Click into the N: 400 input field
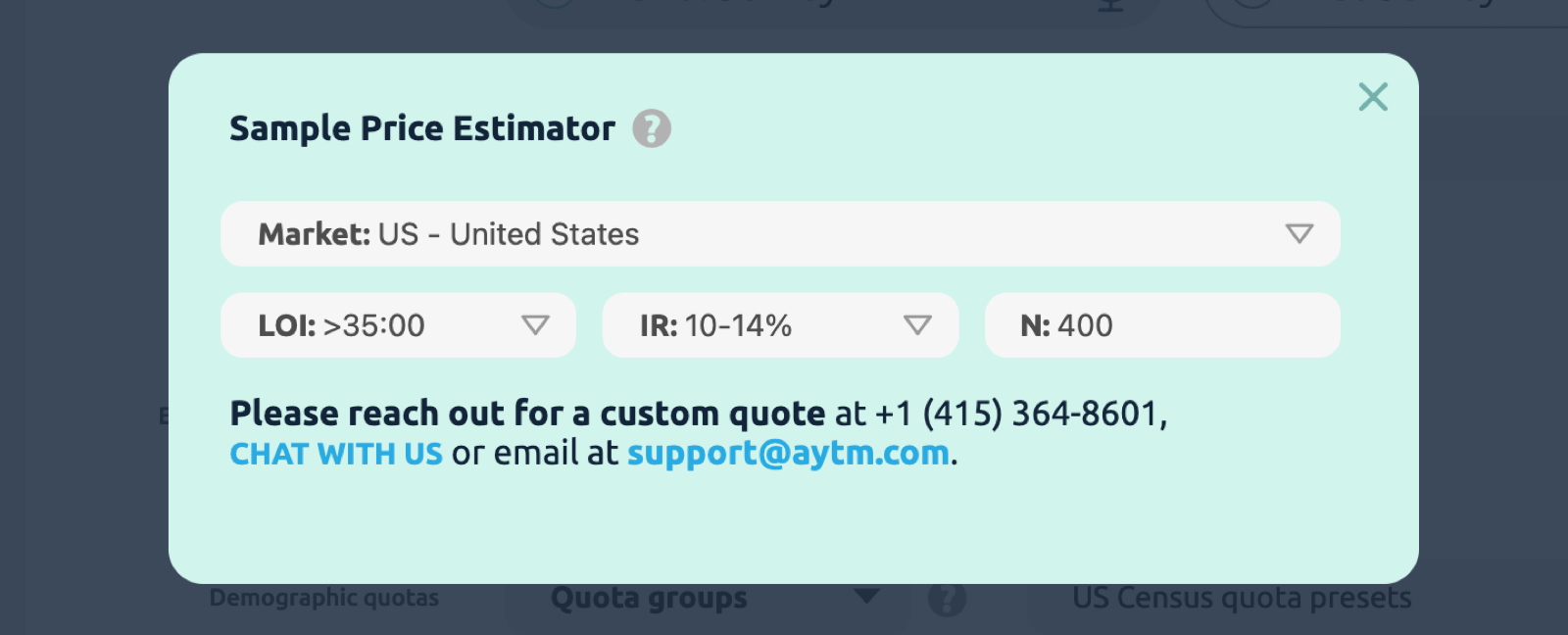Screen dimensions: 1568x635 [x=1162, y=325]
